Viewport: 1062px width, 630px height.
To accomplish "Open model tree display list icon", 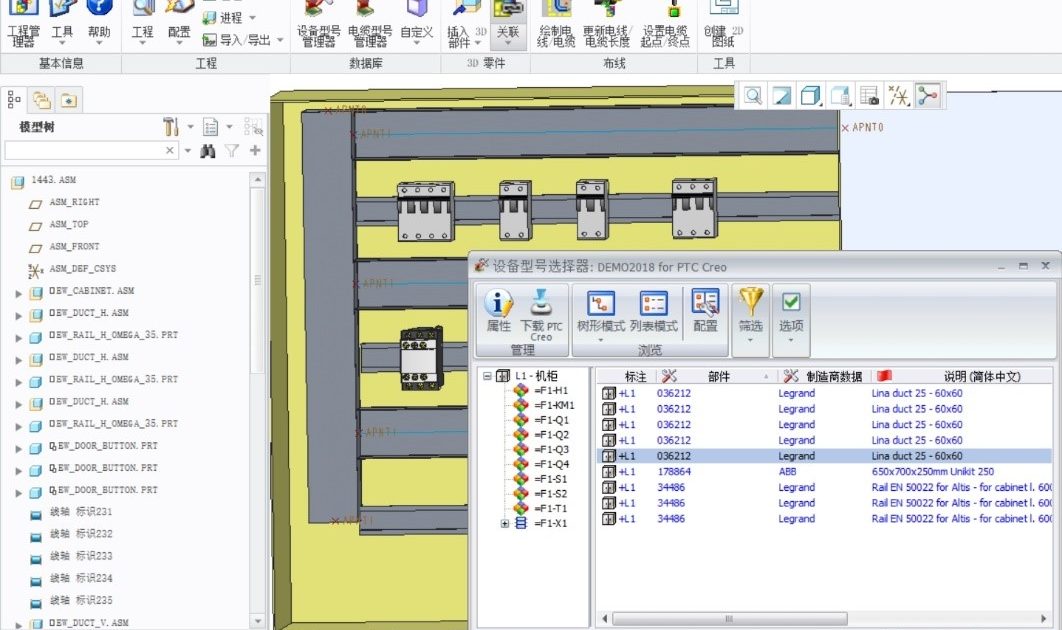I will click(x=211, y=127).
